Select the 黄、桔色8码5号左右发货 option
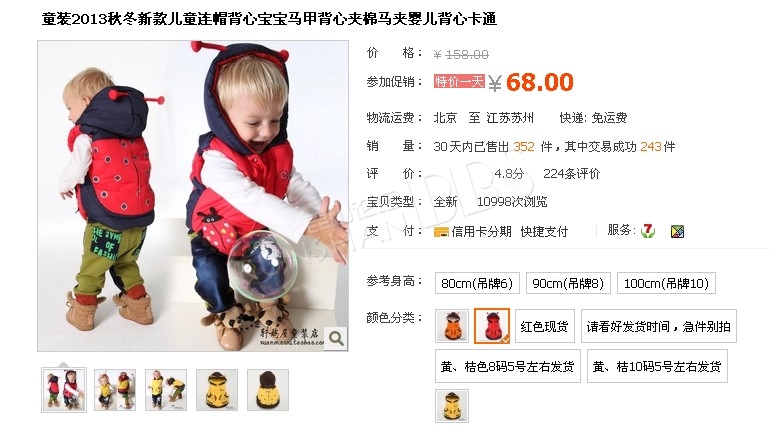 click(x=508, y=366)
